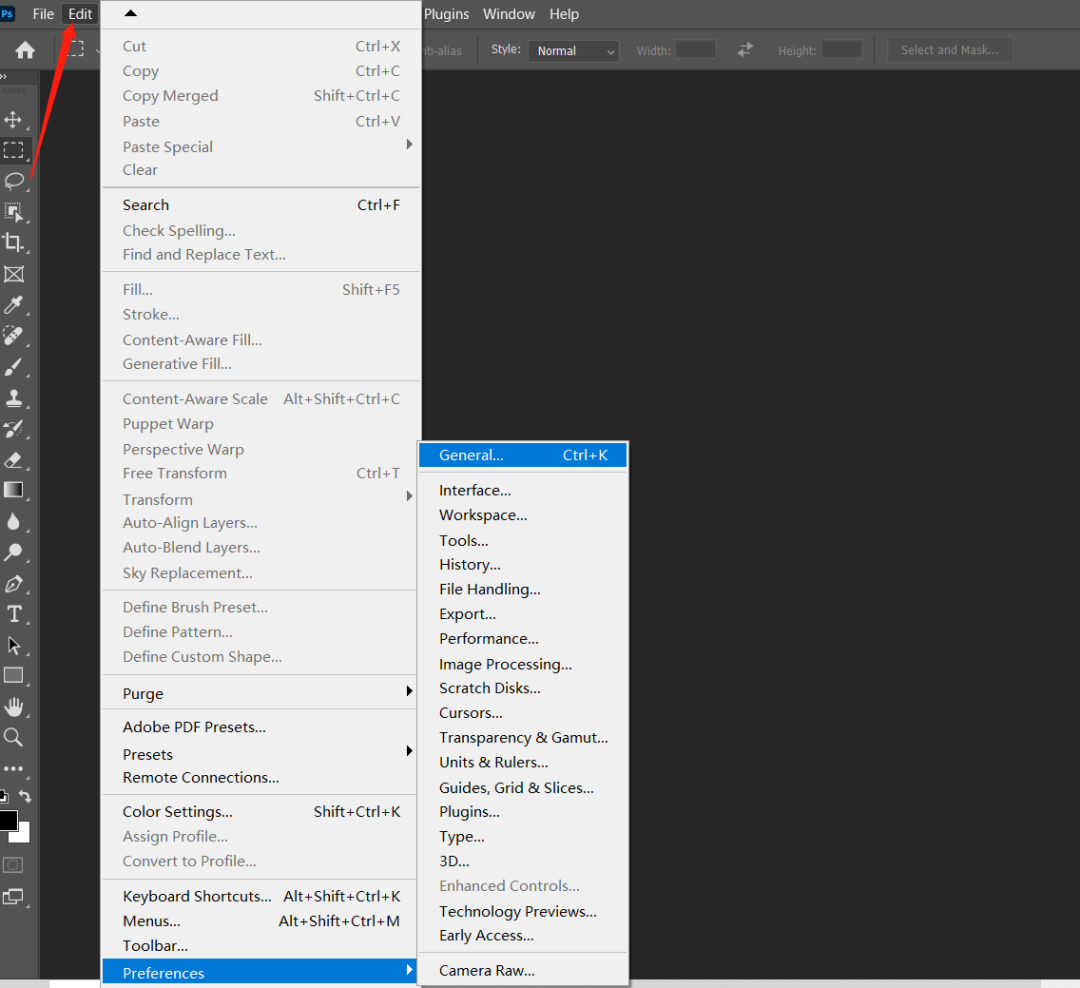Toggle Quick Mask mode icon
Screen dimensions: 1080x988
[14, 864]
